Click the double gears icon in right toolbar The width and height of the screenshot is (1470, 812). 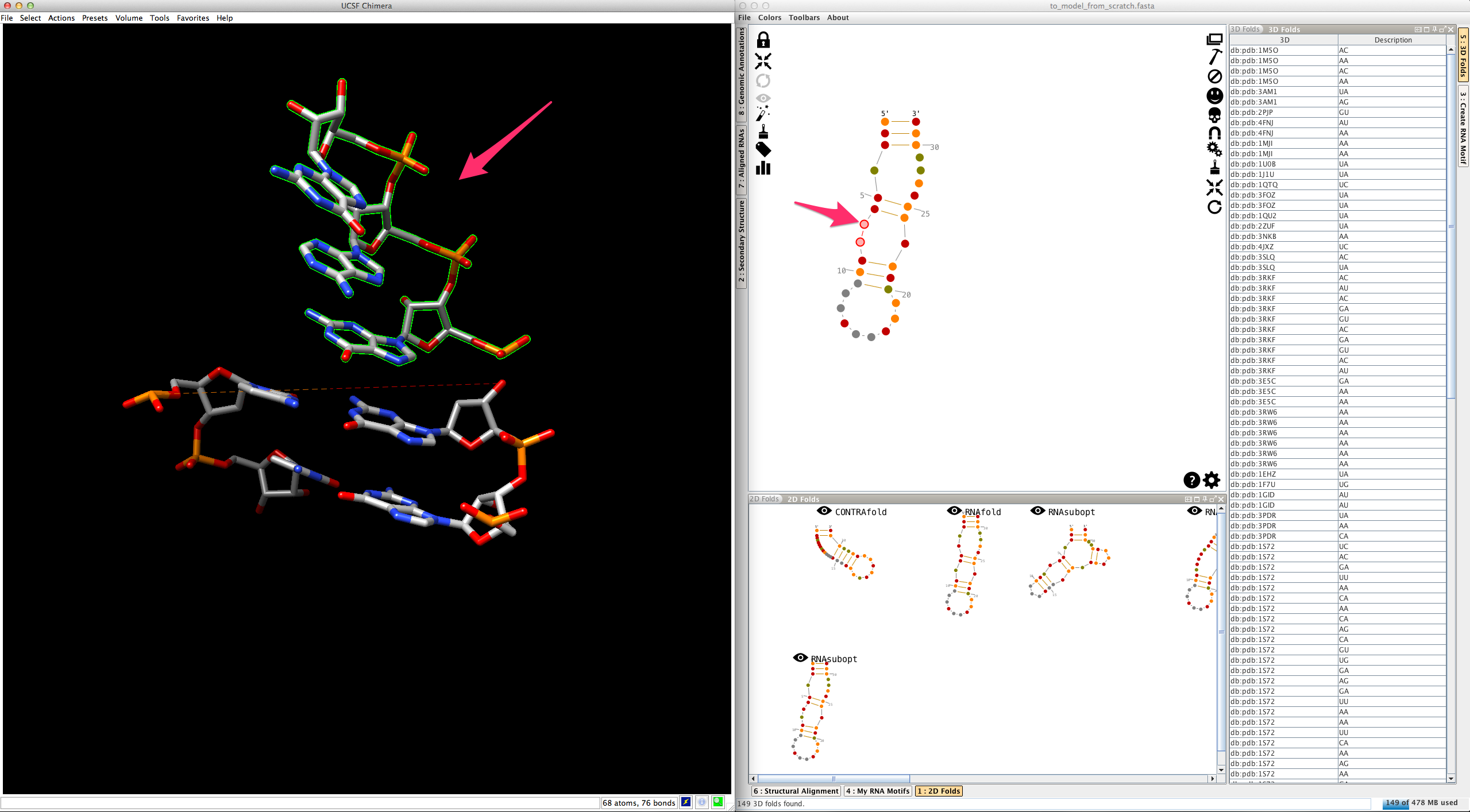point(1214,149)
